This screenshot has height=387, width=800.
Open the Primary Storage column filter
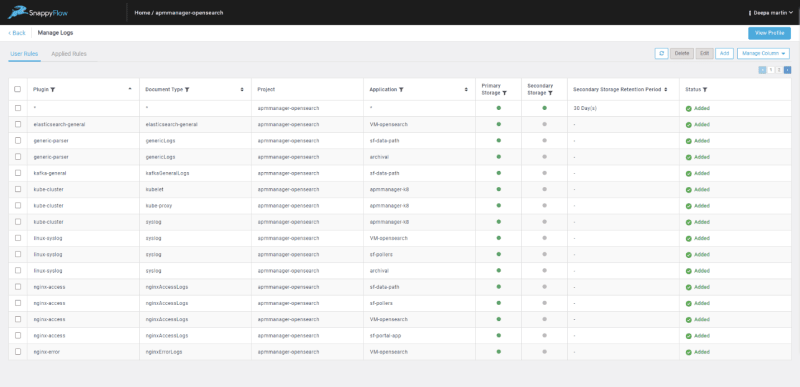[504, 93]
